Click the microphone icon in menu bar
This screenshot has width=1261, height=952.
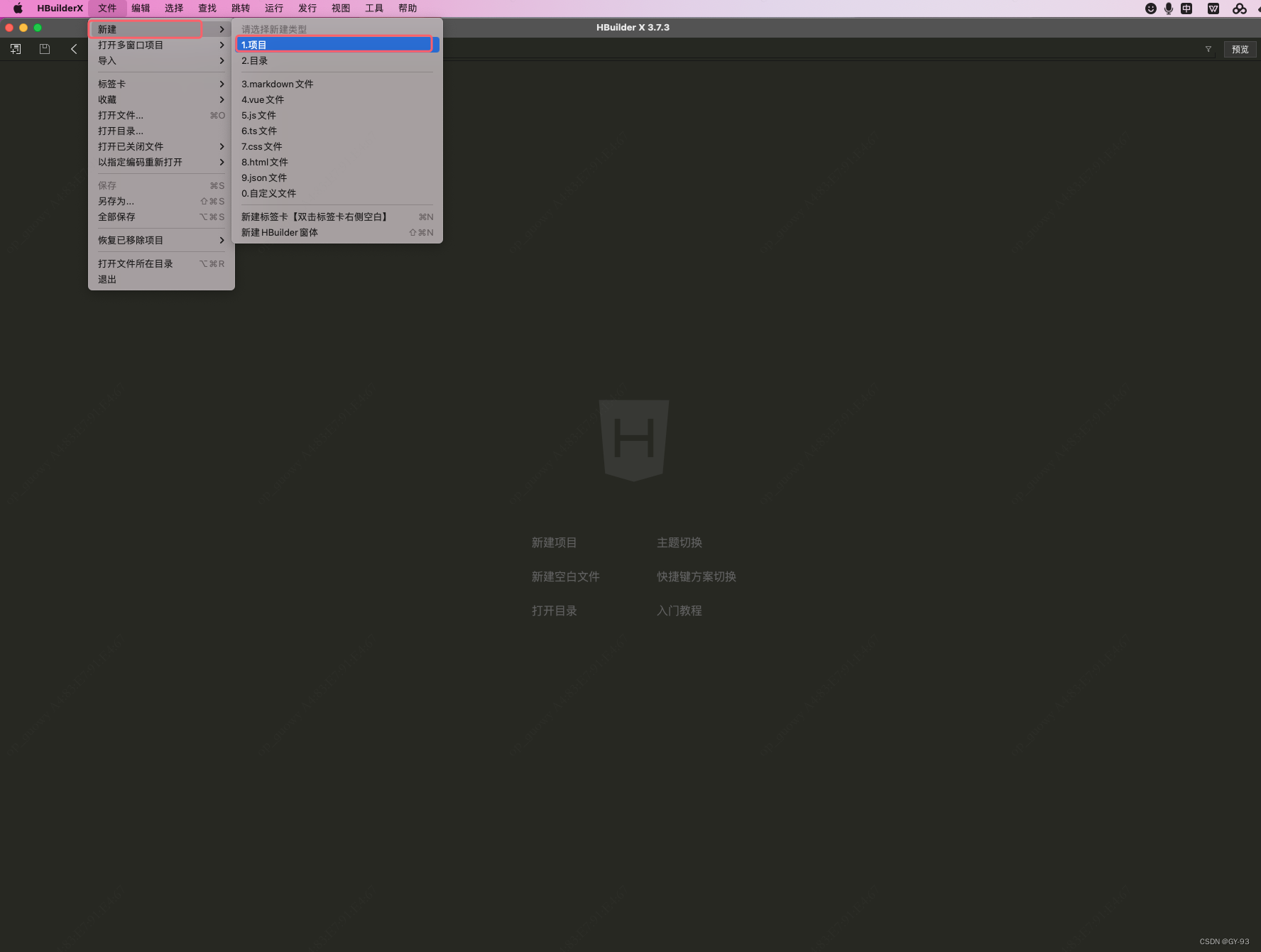[x=1169, y=9]
